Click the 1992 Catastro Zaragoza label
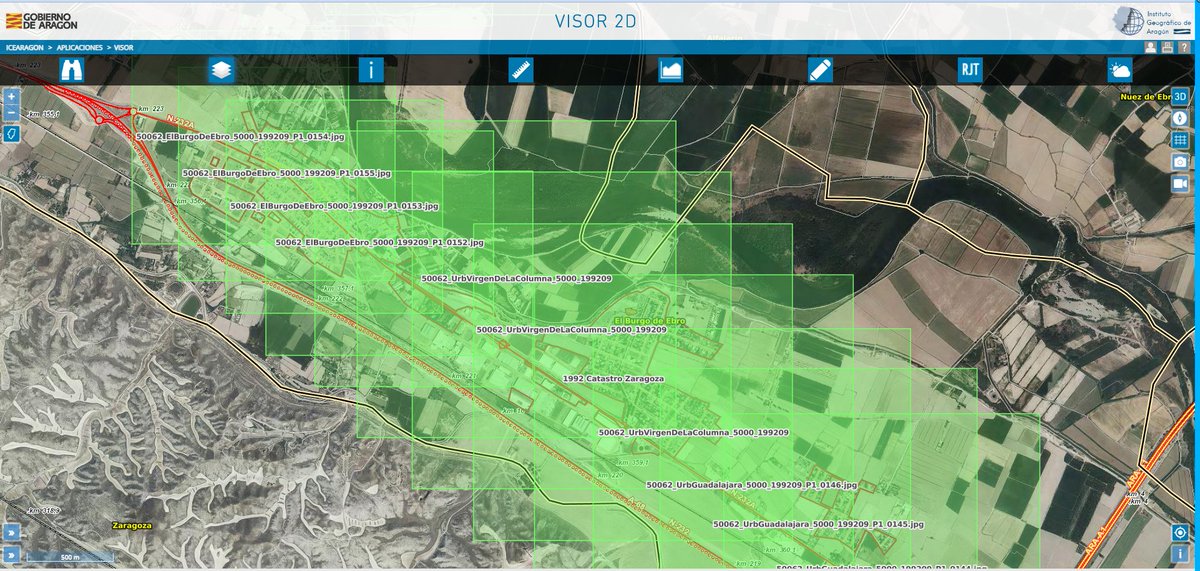 click(614, 380)
